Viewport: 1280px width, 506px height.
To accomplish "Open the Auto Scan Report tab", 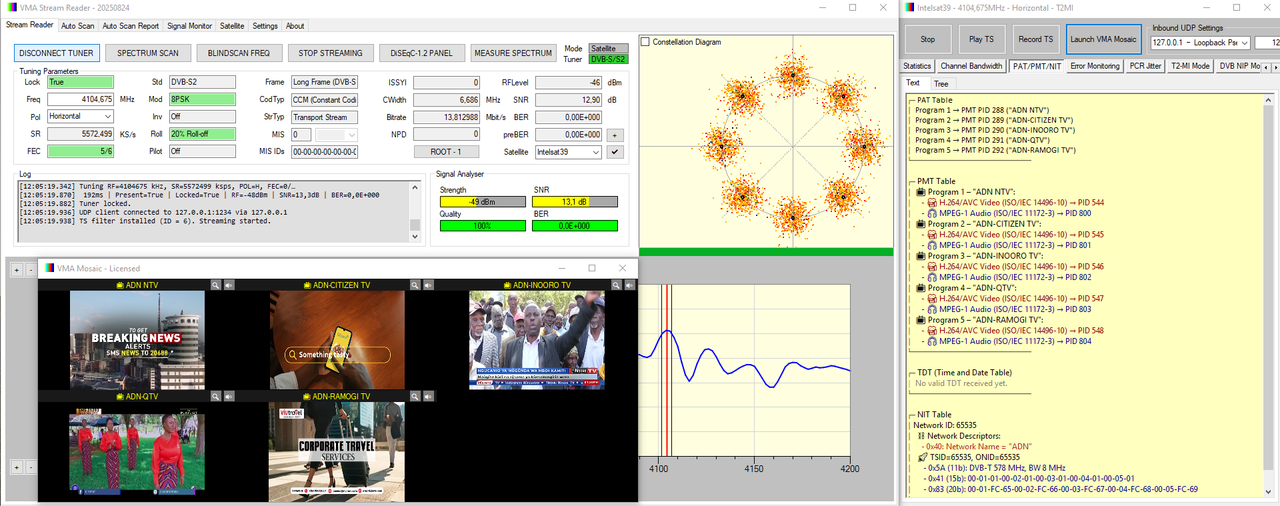I will pos(130,26).
